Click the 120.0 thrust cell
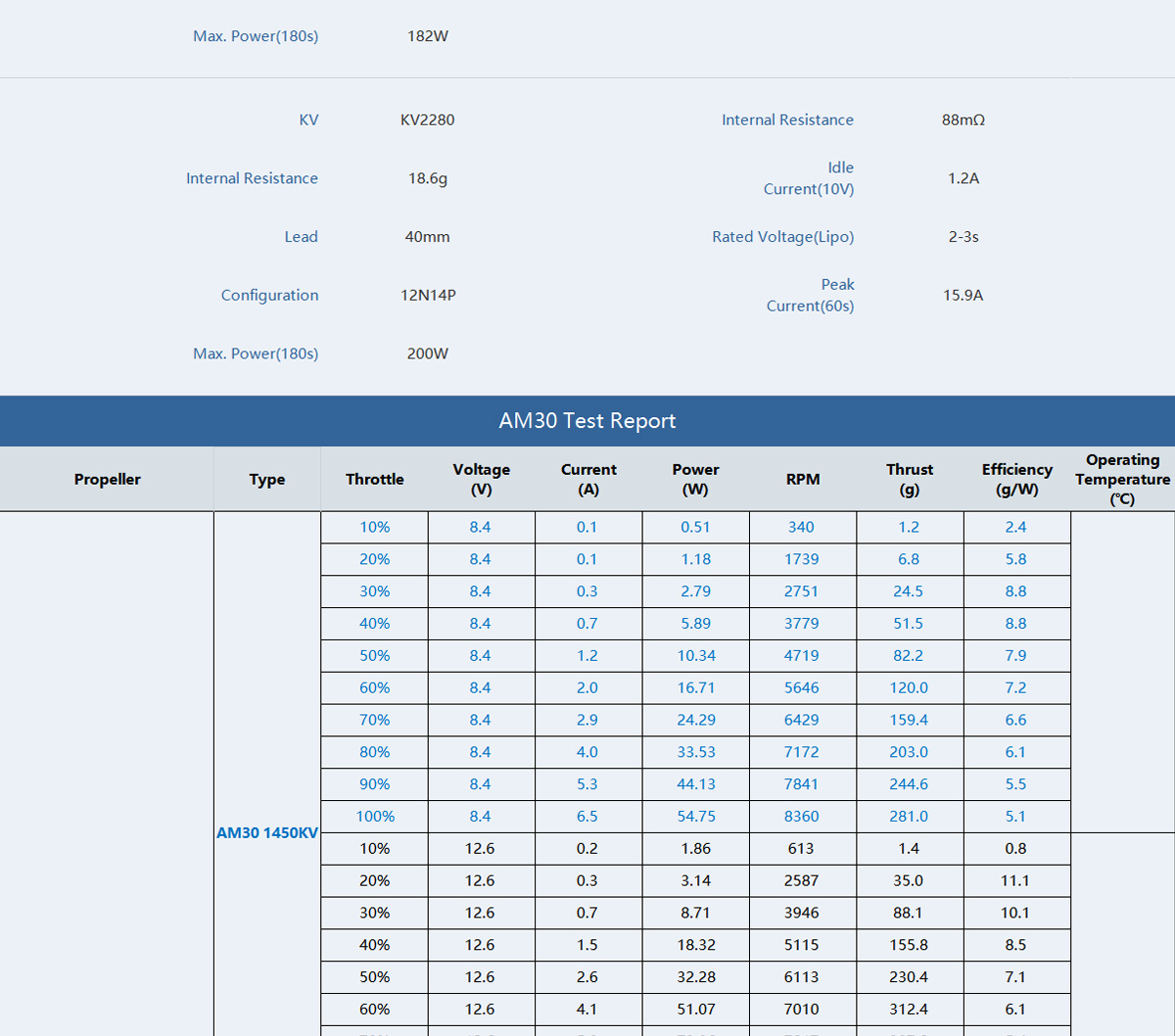 (x=910, y=687)
